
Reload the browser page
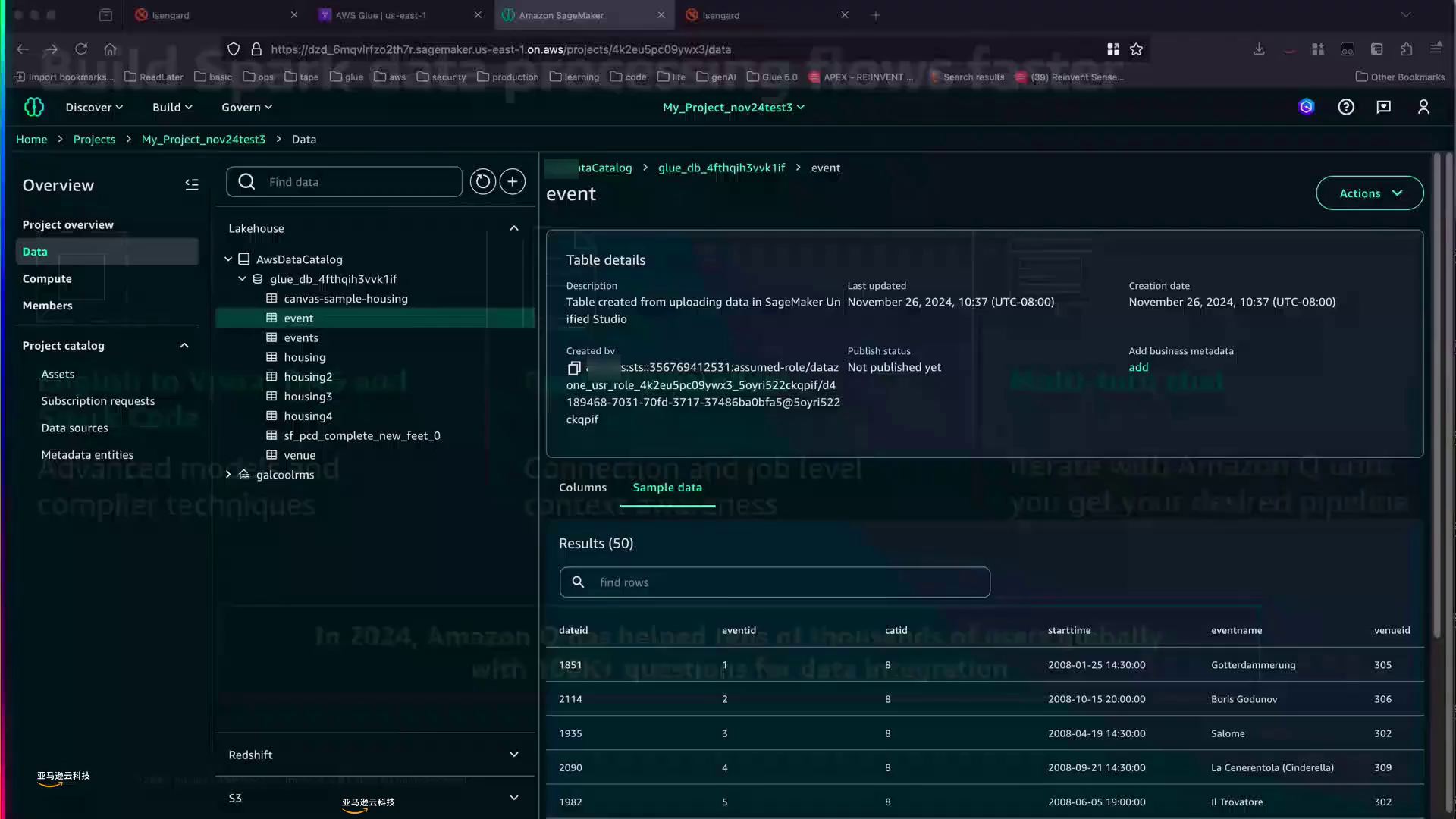pos(81,49)
